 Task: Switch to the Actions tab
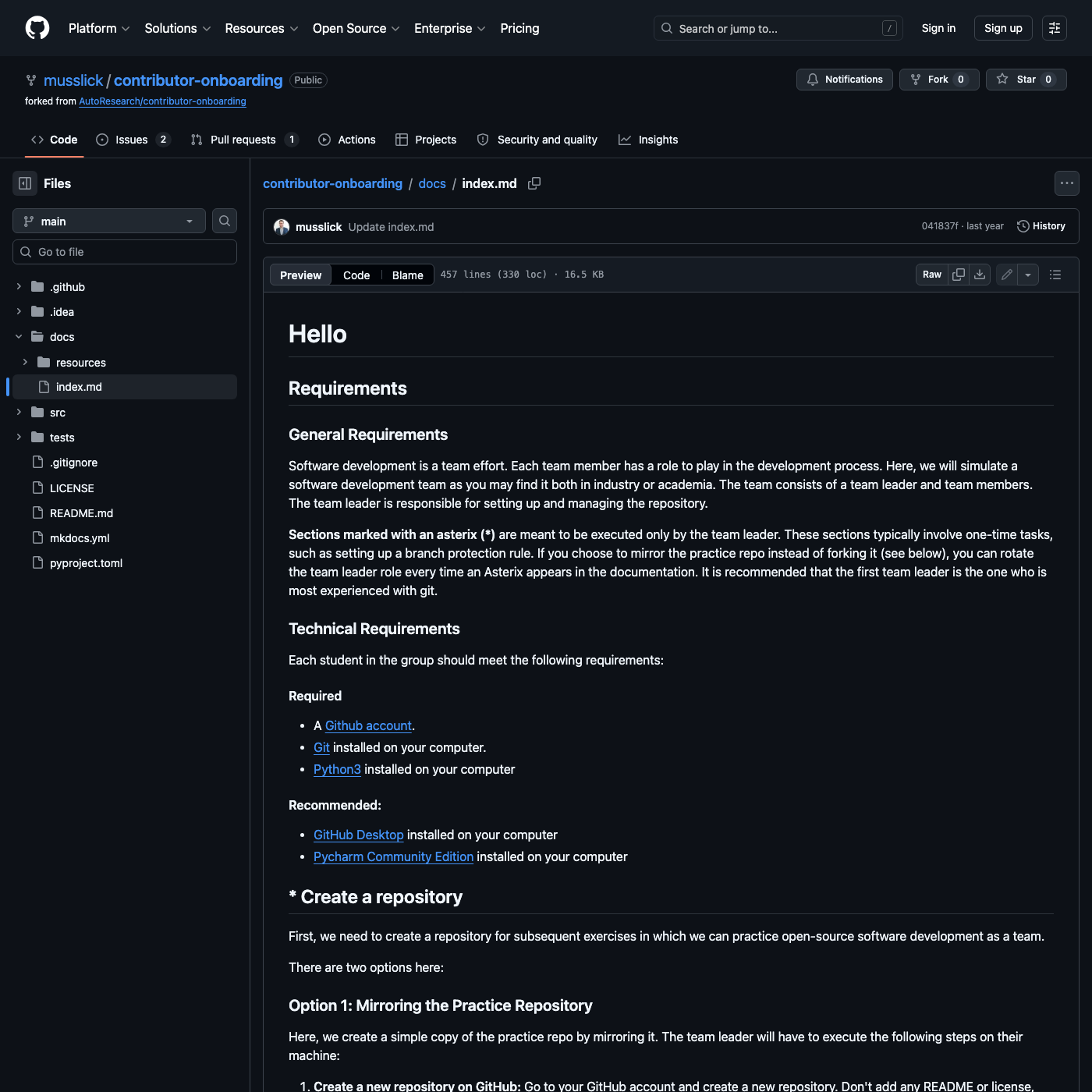click(x=347, y=140)
